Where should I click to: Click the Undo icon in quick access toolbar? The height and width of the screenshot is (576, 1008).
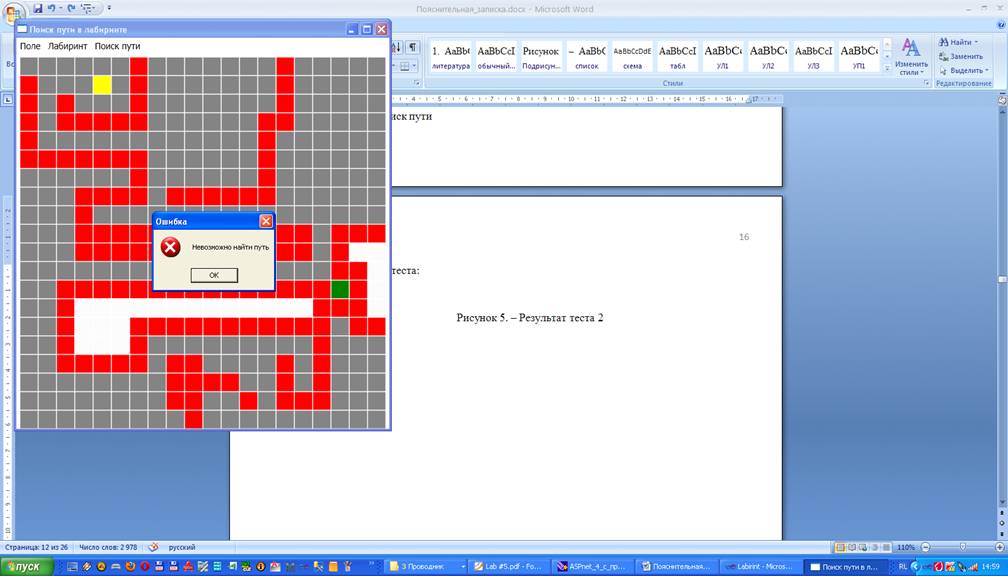[x=54, y=8]
